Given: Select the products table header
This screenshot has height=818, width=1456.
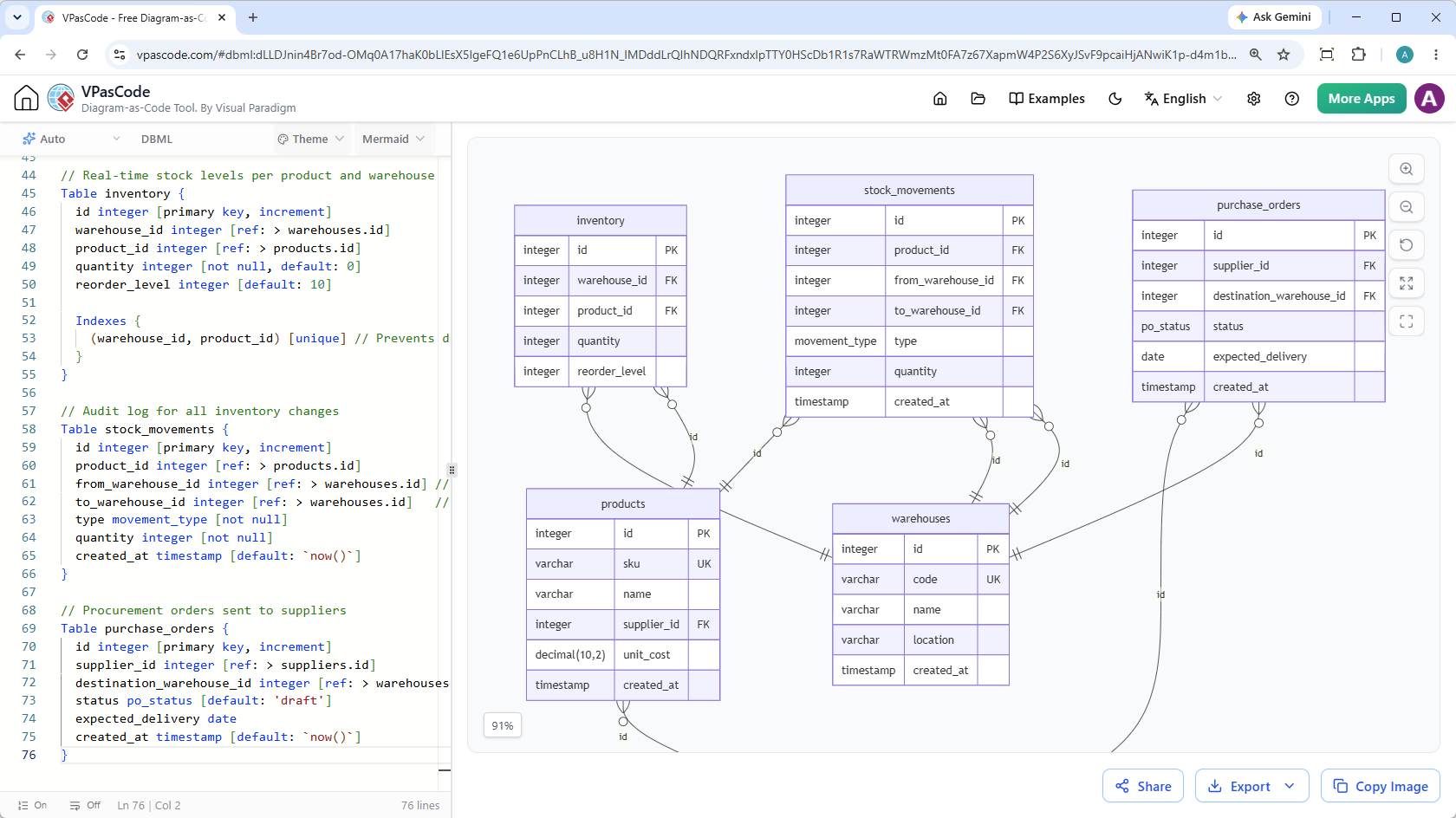Looking at the screenshot, I should 623,503.
